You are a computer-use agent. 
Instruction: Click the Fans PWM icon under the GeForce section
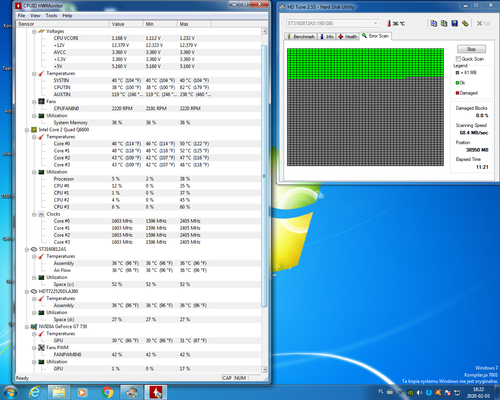pyautogui.click(x=41, y=348)
